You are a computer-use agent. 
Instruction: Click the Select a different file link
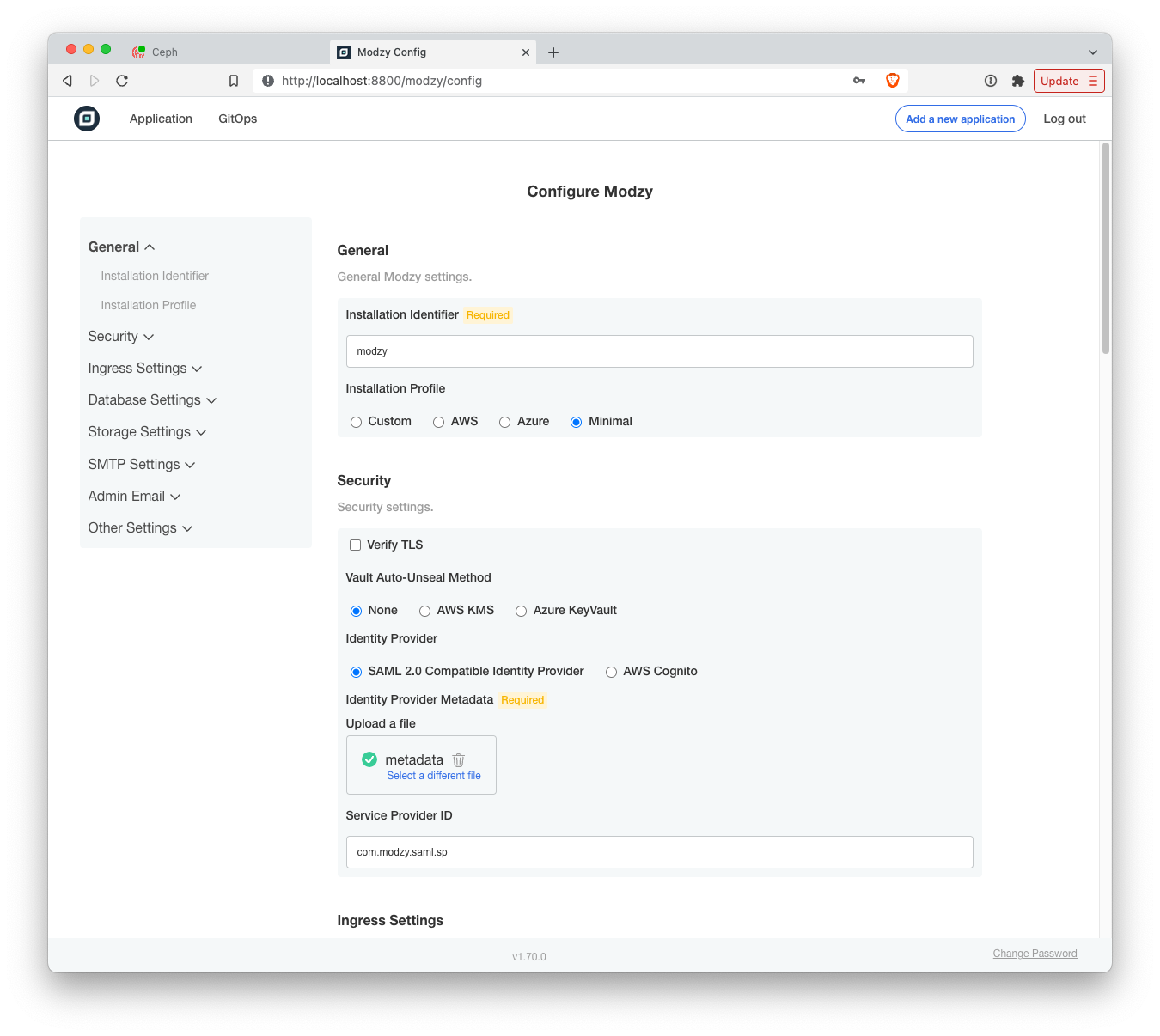[x=434, y=776]
